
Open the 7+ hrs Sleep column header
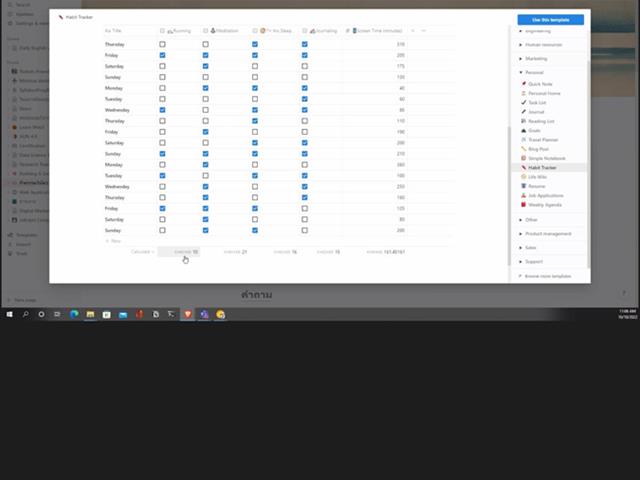coord(272,31)
